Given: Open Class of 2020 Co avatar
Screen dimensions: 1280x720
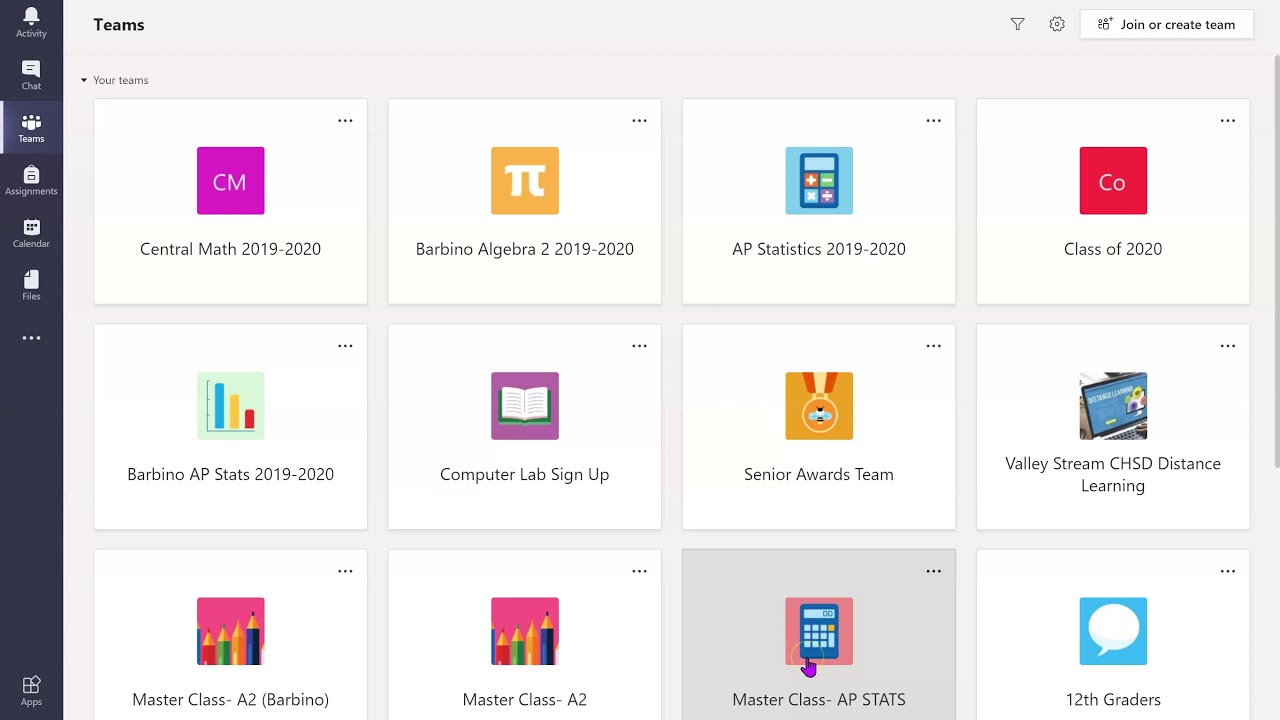Looking at the screenshot, I should click(1113, 181).
